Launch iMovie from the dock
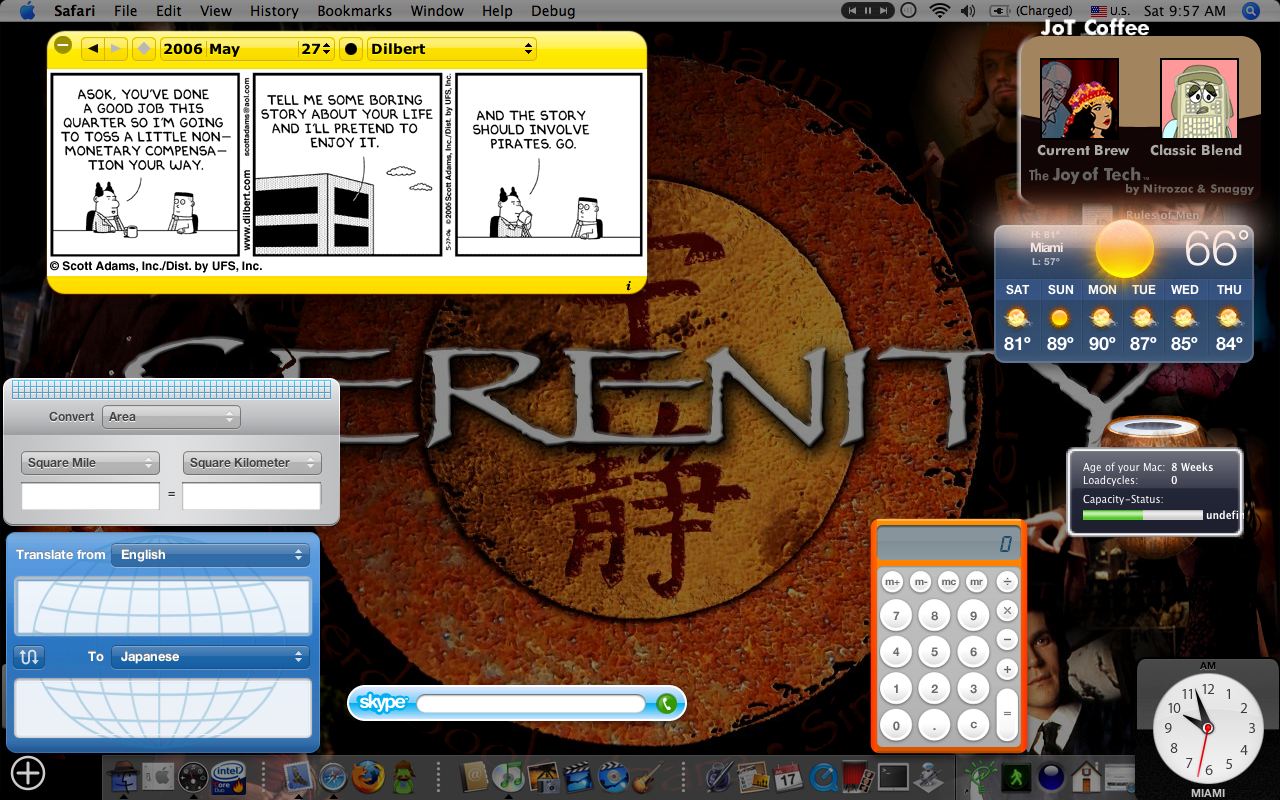 (578, 777)
